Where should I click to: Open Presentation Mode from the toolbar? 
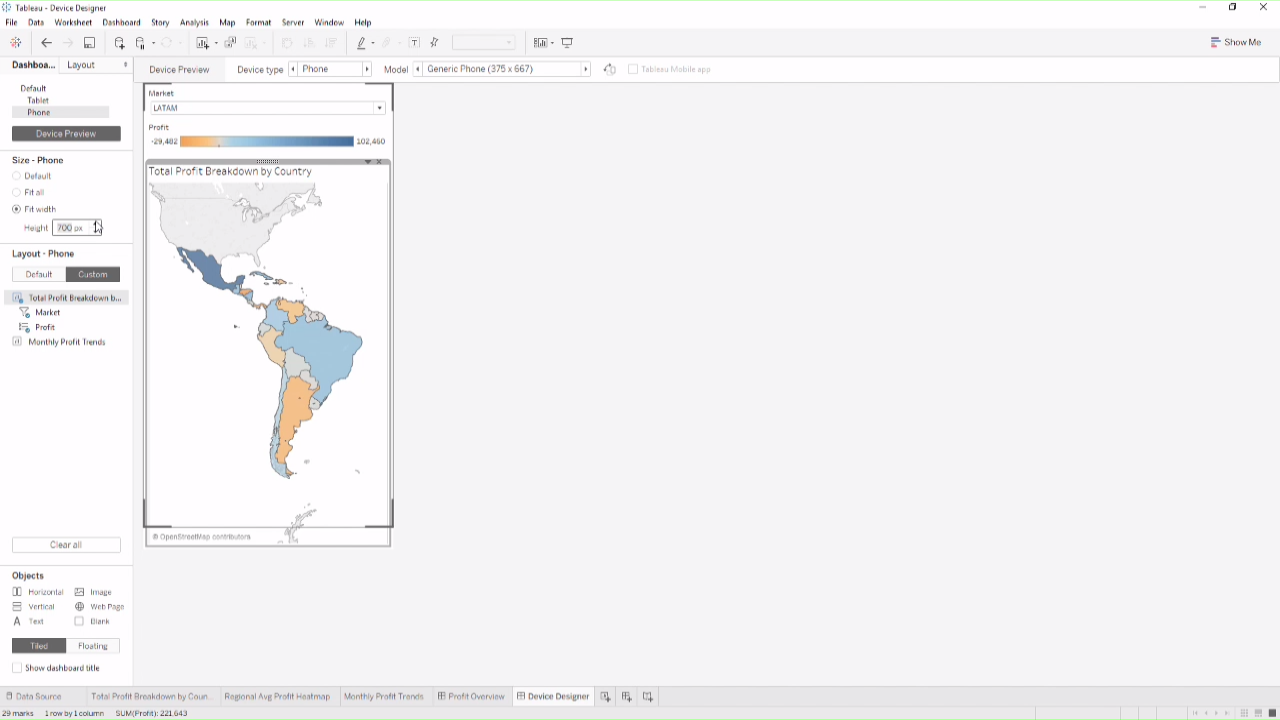tap(567, 43)
